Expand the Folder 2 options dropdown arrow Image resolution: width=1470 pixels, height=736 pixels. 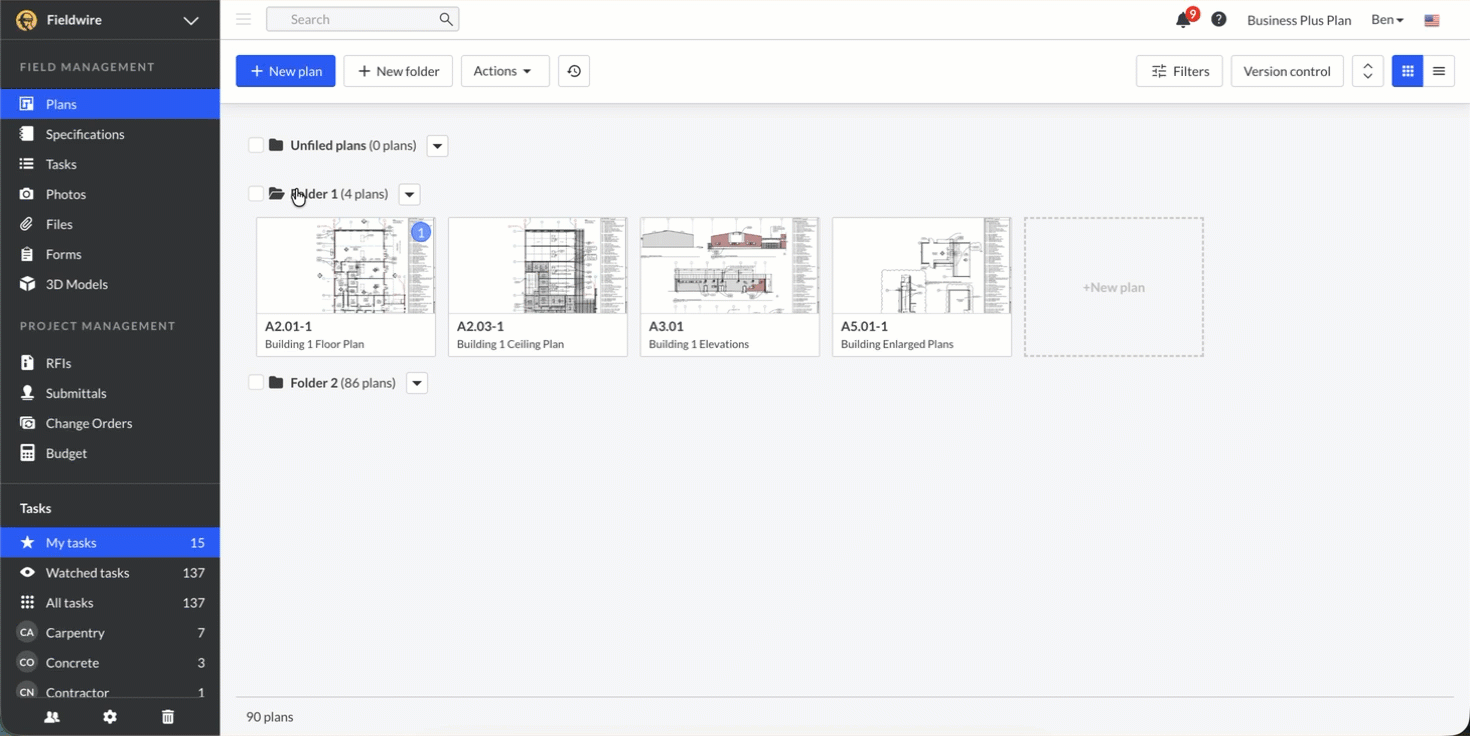click(417, 383)
